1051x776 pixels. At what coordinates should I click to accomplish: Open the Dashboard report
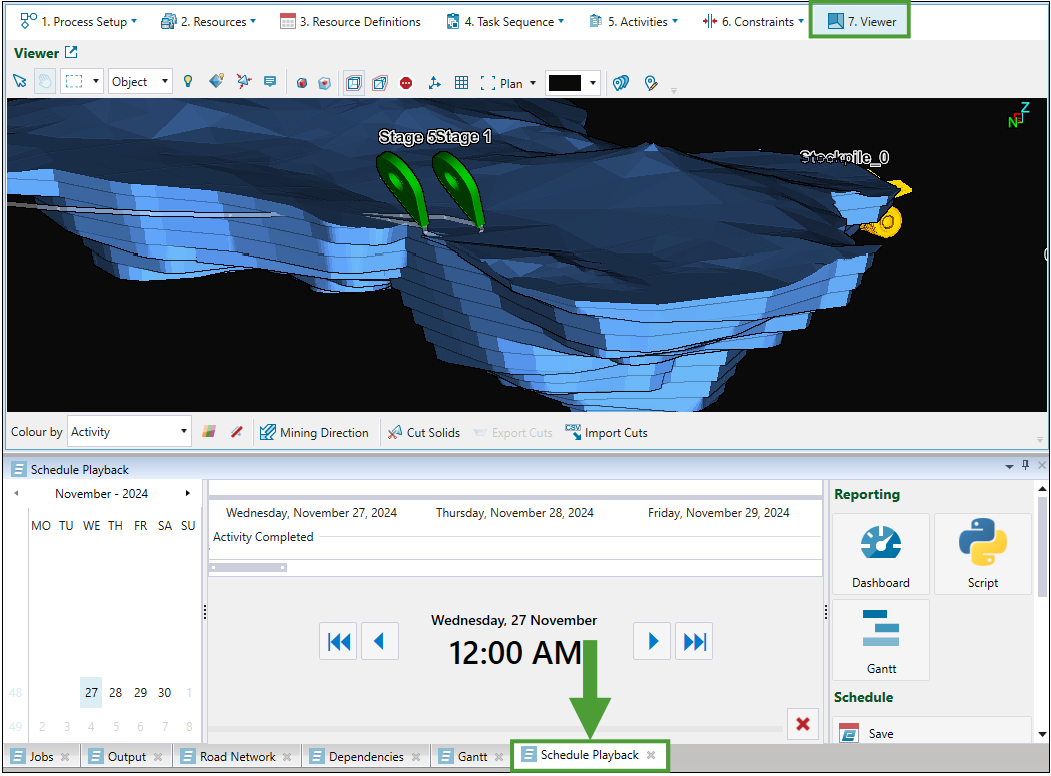pos(881,554)
